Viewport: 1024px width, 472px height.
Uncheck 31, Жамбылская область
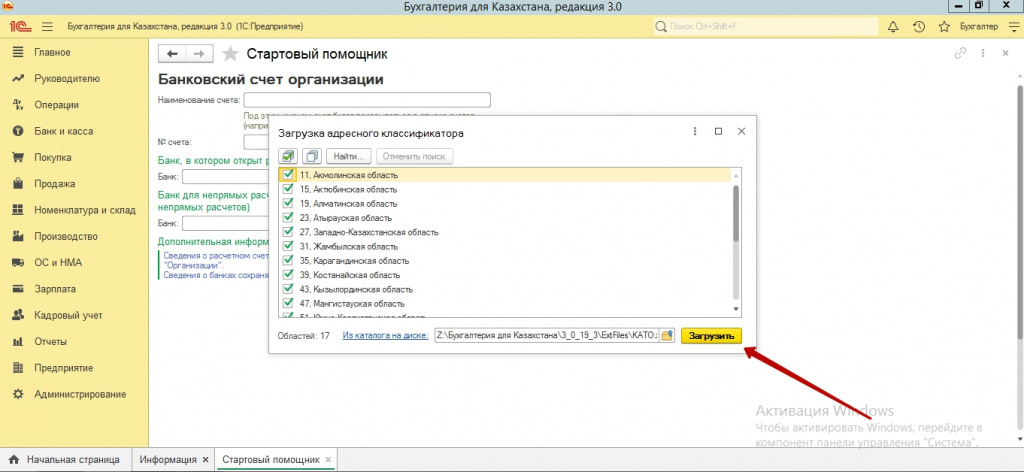coord(288,247)
